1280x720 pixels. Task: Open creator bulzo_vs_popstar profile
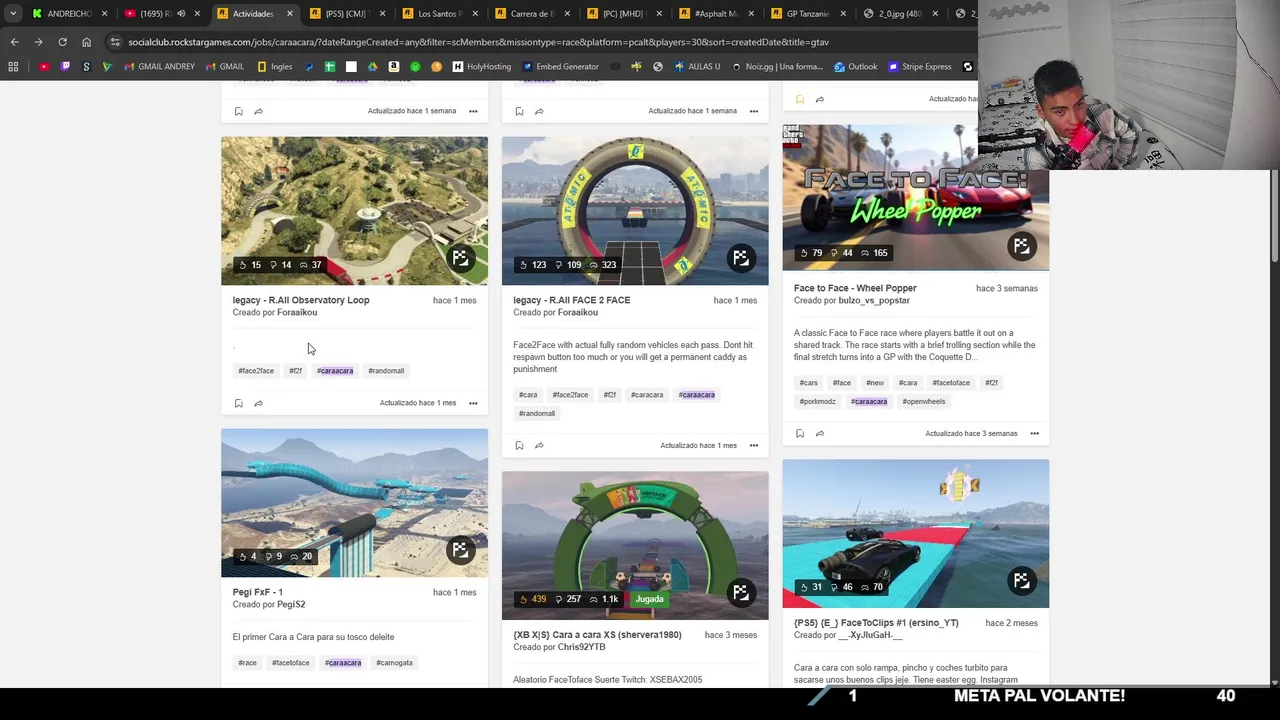(x=874, y=300)
